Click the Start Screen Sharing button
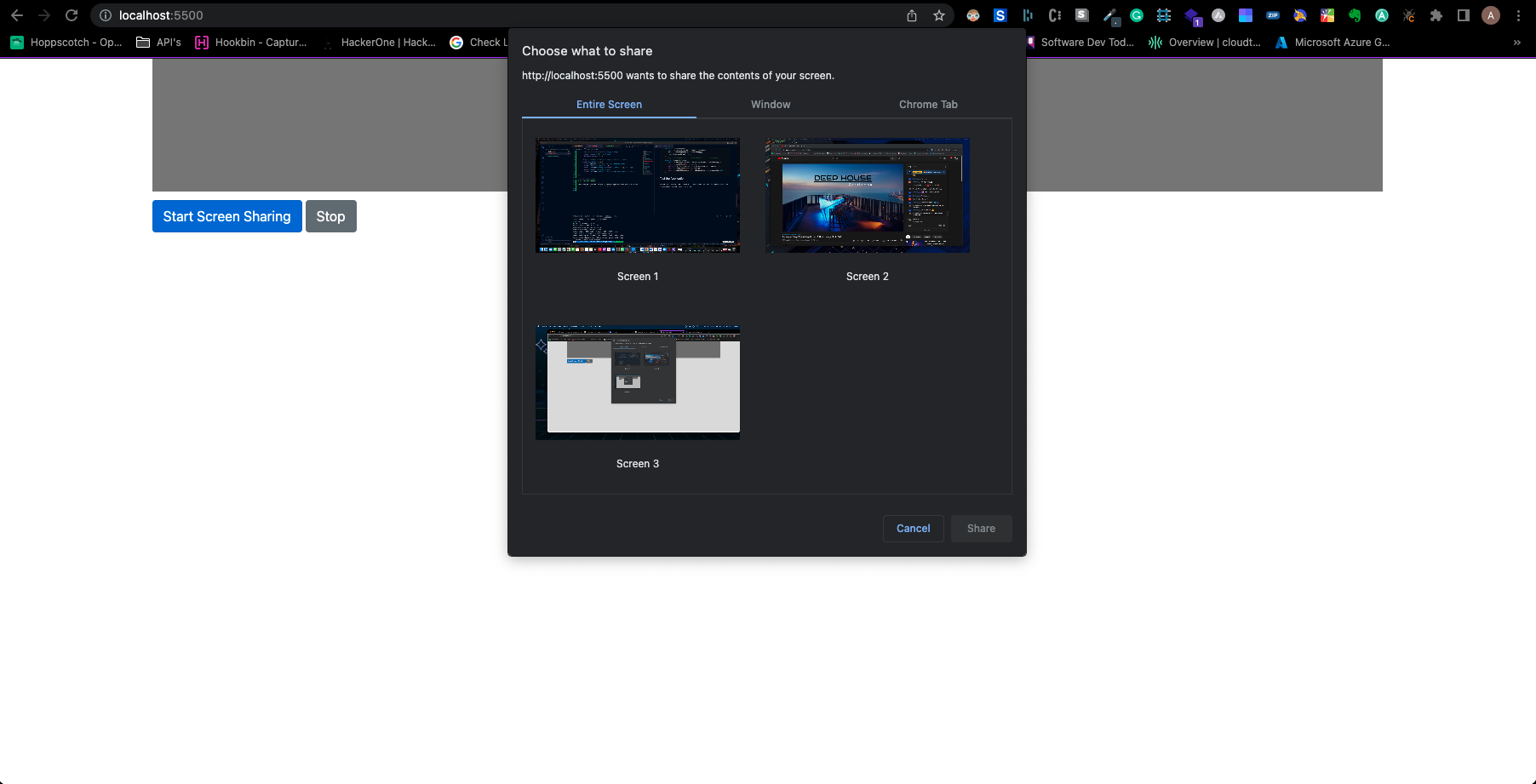The image size is (1536, 784). point(226,216)
